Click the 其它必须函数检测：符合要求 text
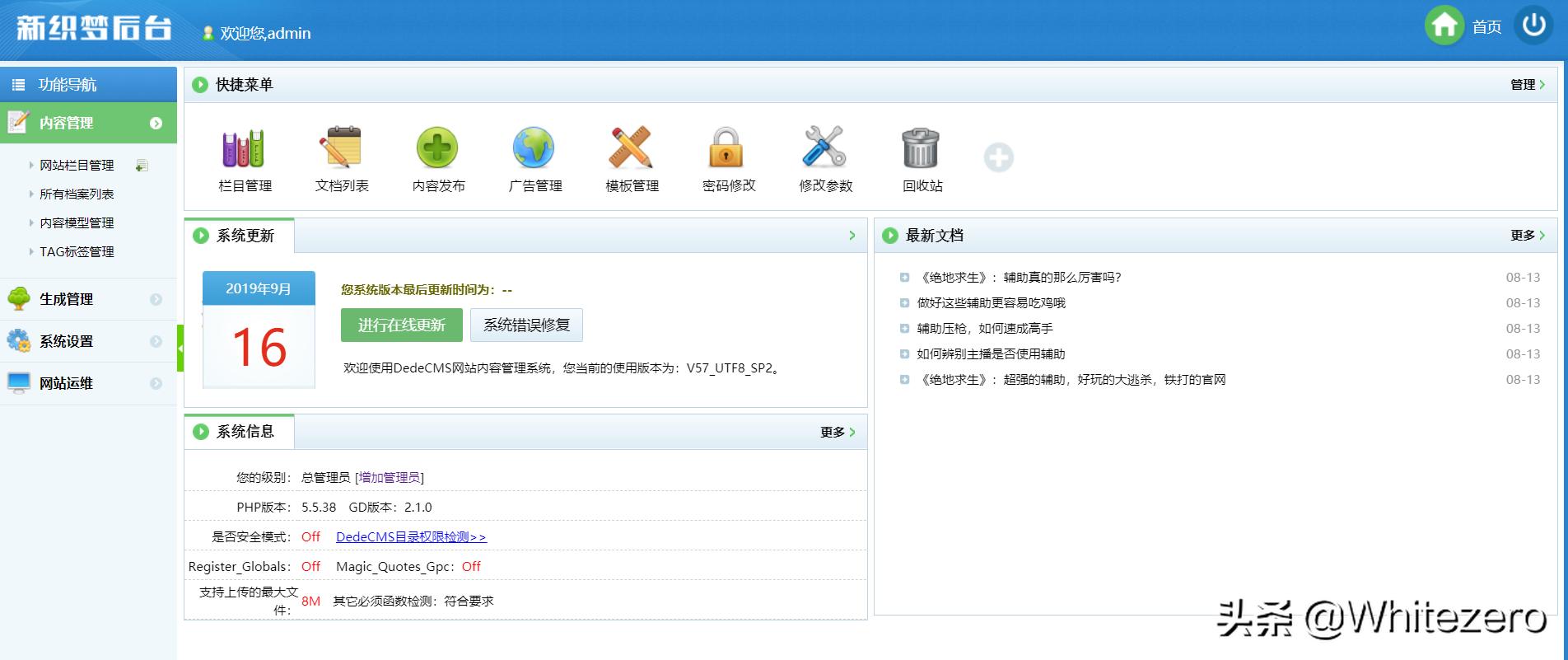 pos(413,601)
